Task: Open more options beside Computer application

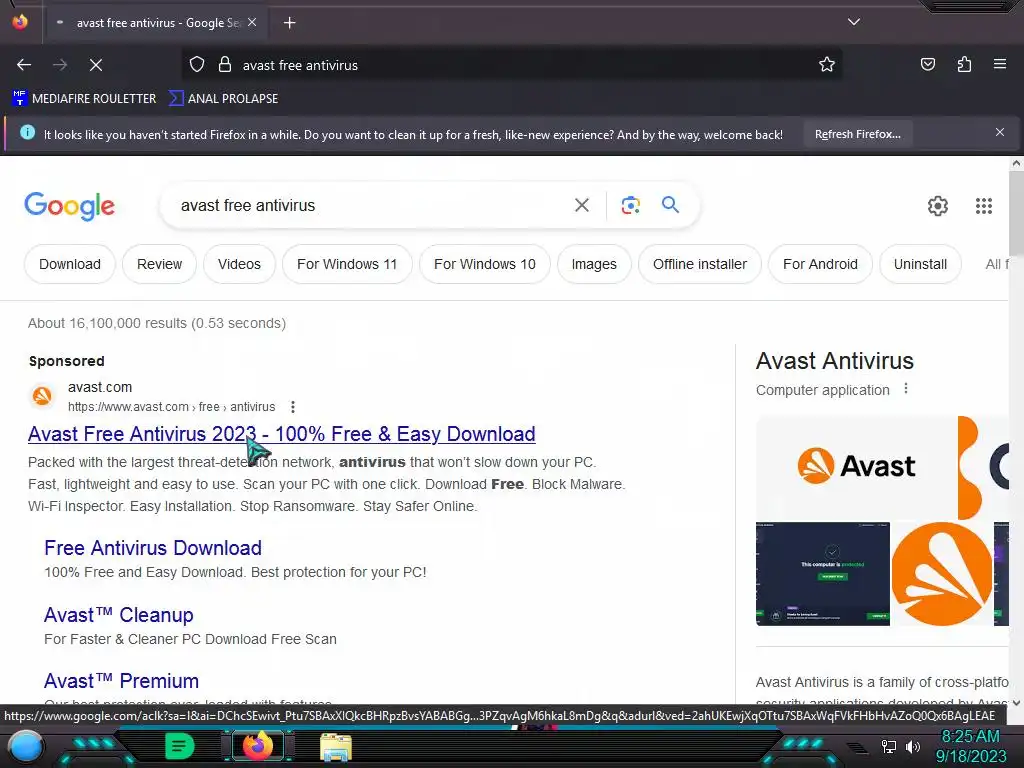Action: point(906,389)
